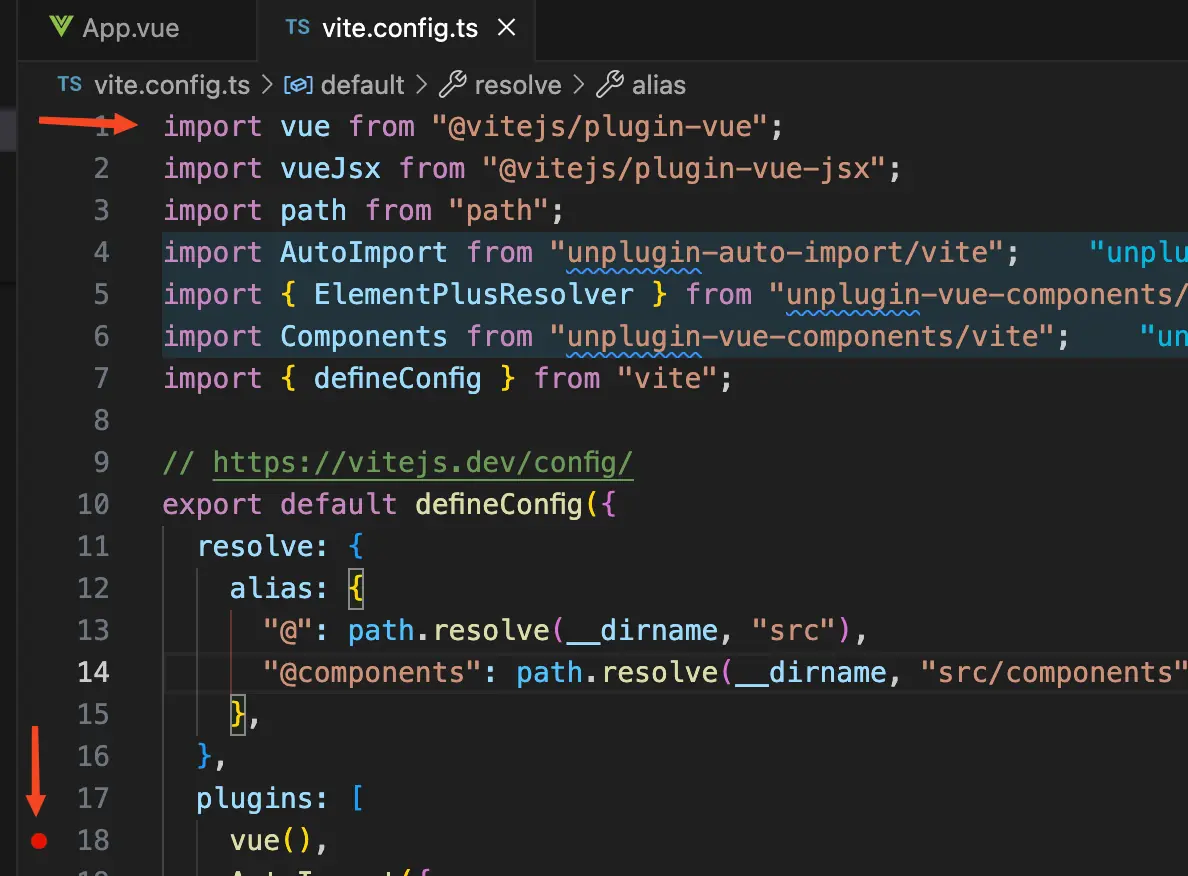The width and height of the screenshot is (1188, 876).
Task: Expand the resolve breadcrumb chevron
Action: click(x=578, y=85)
